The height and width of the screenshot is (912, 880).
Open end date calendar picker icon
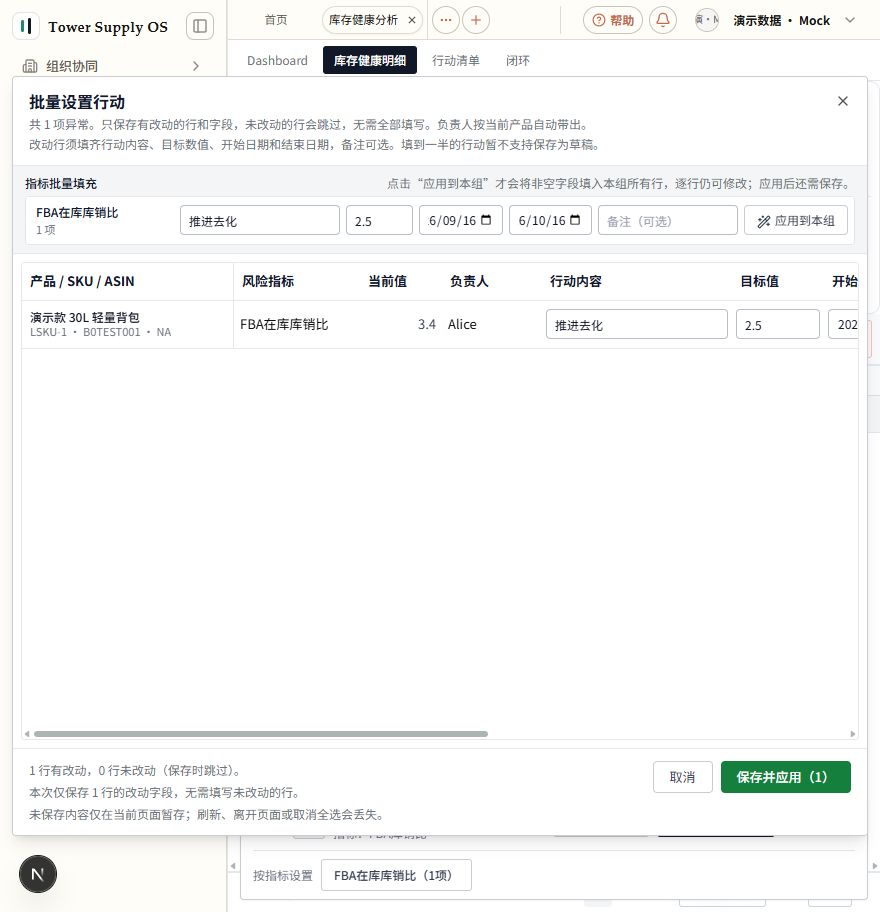coord(575,220)
